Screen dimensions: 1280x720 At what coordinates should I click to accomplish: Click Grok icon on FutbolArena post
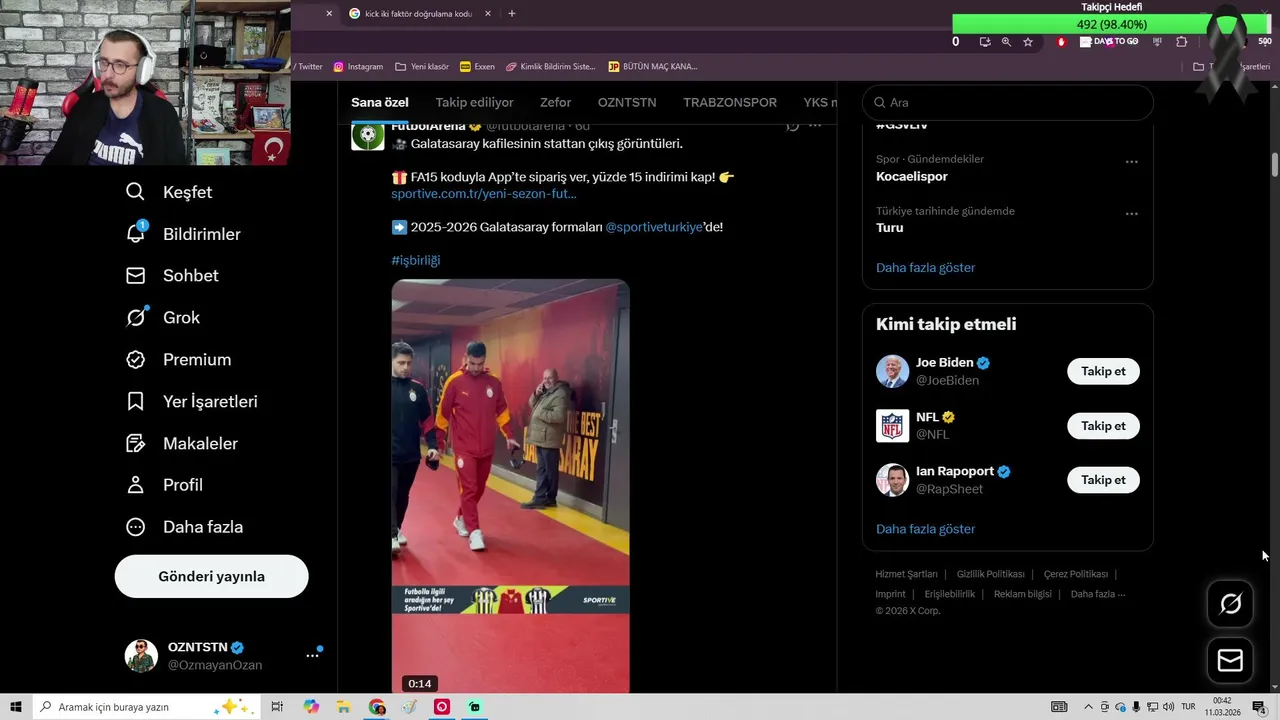[792, 126]
